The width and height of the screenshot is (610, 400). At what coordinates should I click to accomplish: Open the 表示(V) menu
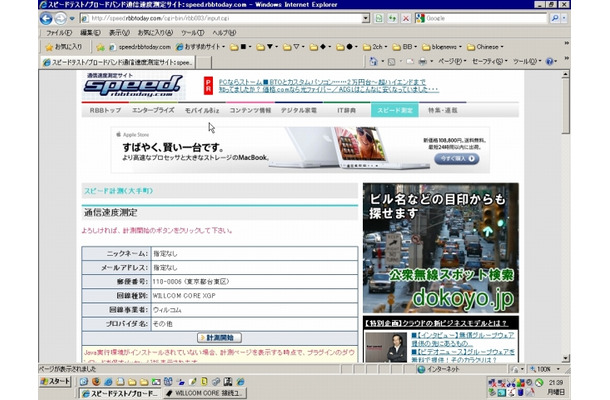pyautogui.click(x=119, y=33)
